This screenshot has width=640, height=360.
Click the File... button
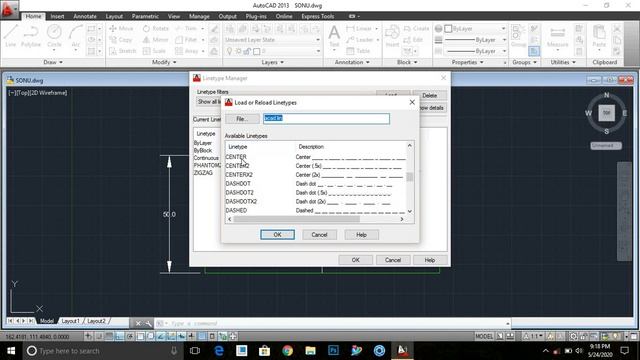[242, 119]
